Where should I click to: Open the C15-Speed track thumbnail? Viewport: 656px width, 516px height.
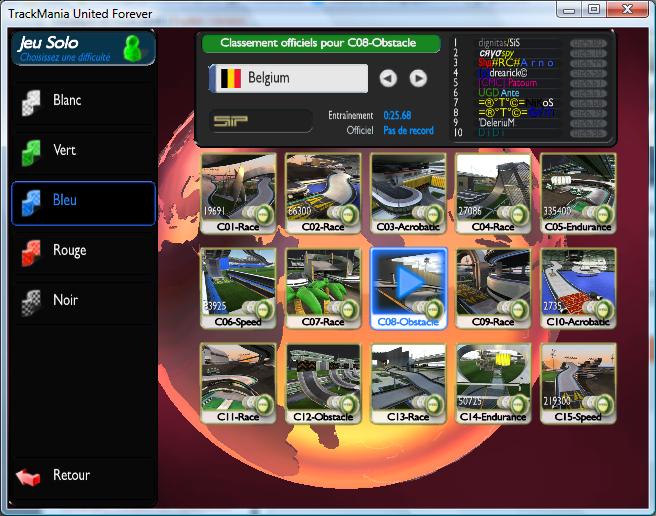point(578,382)
